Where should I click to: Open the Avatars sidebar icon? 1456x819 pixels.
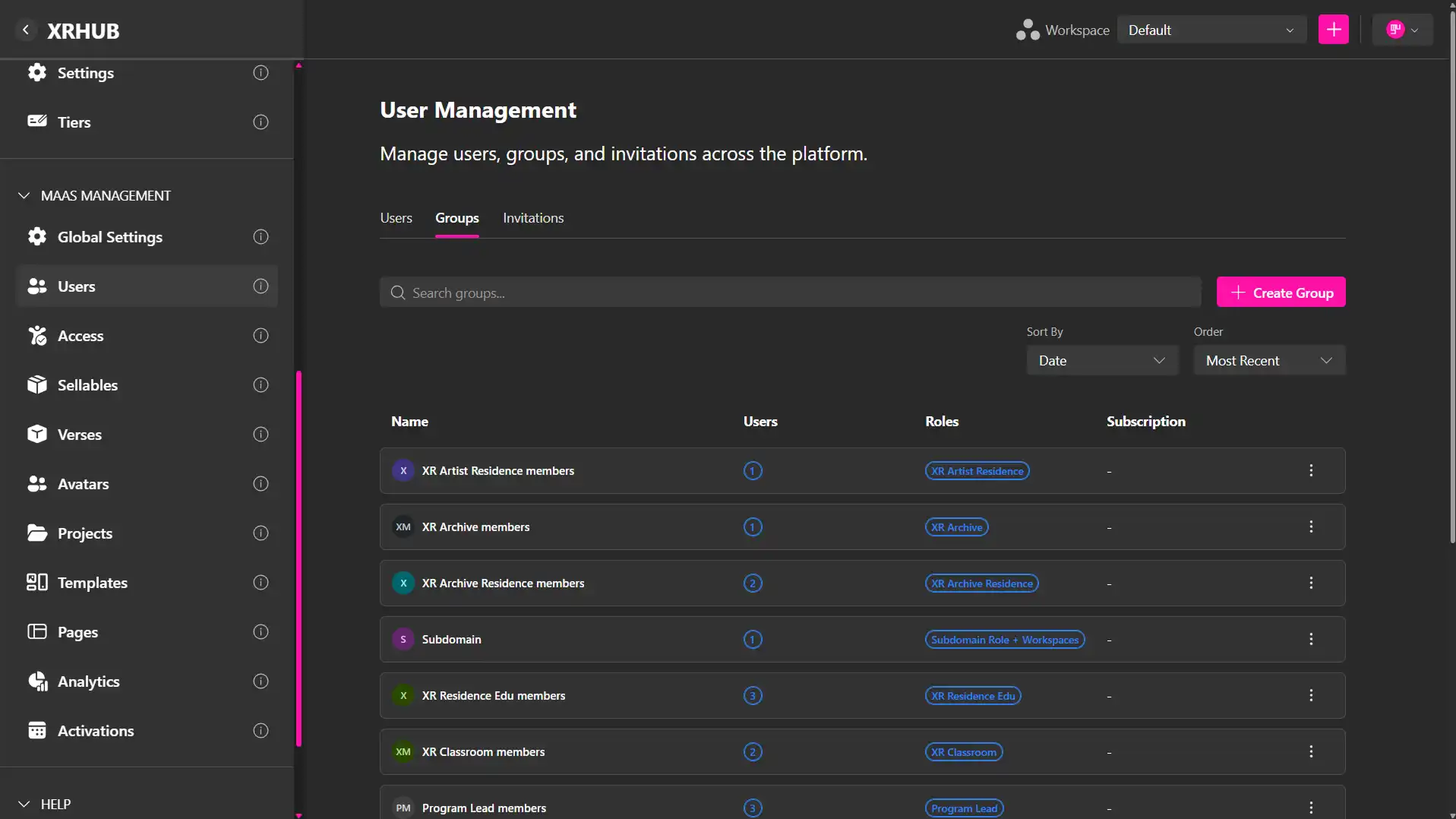pyautogui.click(x=37, y=483)
